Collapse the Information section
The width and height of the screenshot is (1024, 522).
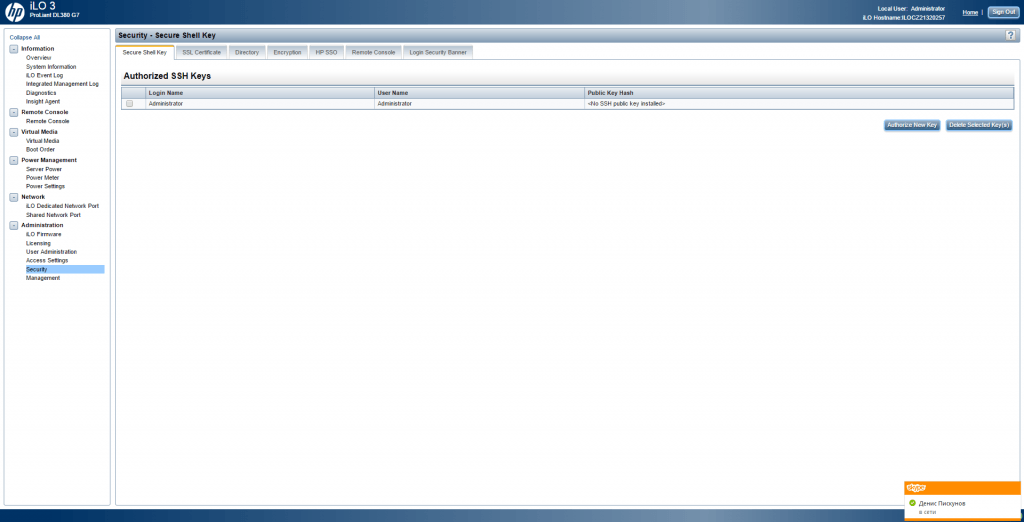click(x=14, y=49)
